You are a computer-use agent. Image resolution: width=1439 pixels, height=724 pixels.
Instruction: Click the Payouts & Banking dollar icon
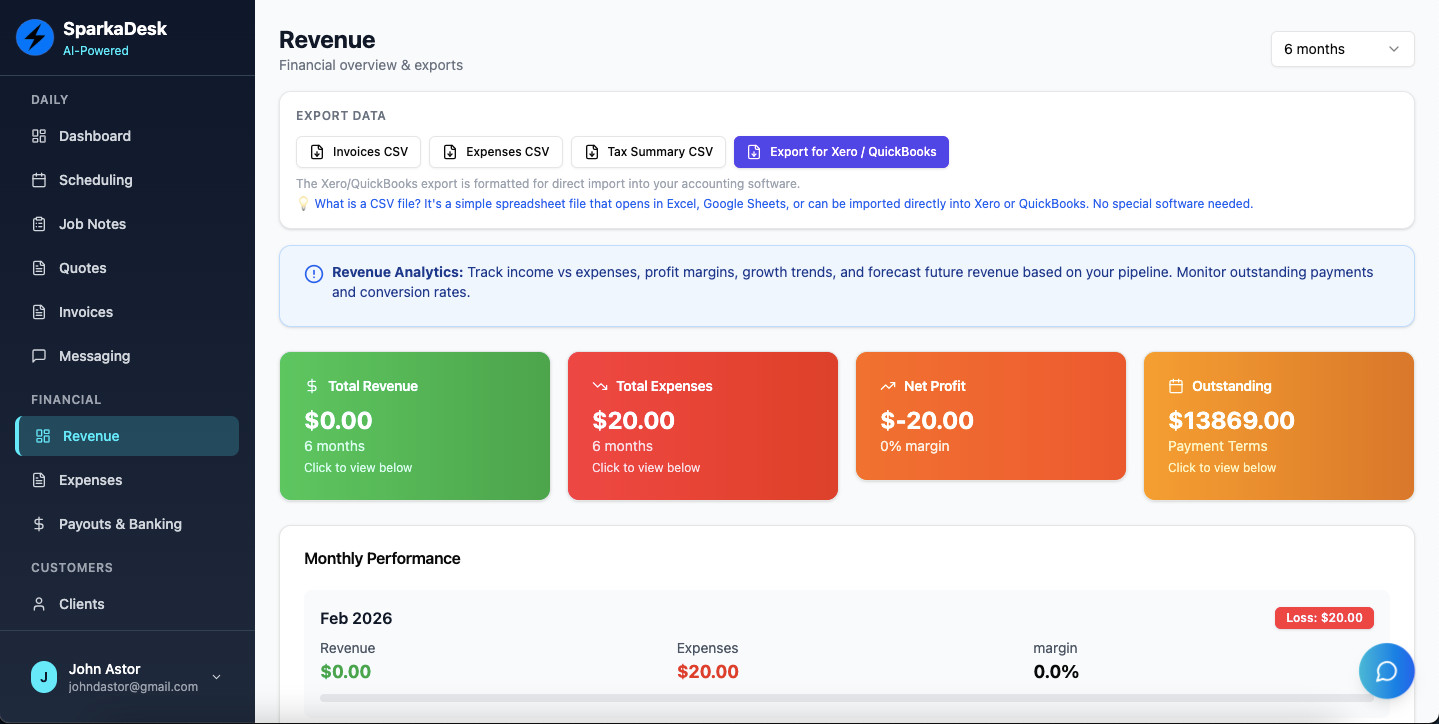[x=39, y=524]
